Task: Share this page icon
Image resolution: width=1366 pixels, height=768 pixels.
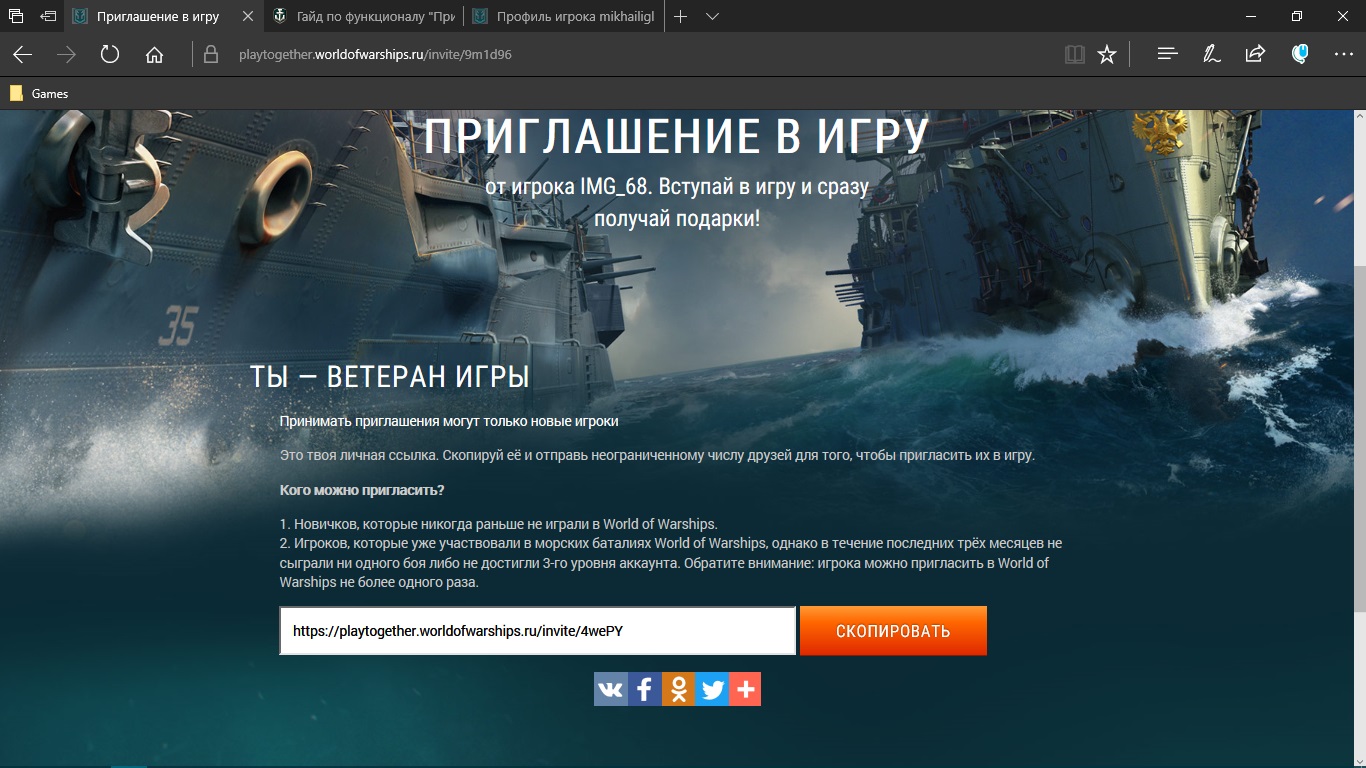Action: click(1255, 55)
